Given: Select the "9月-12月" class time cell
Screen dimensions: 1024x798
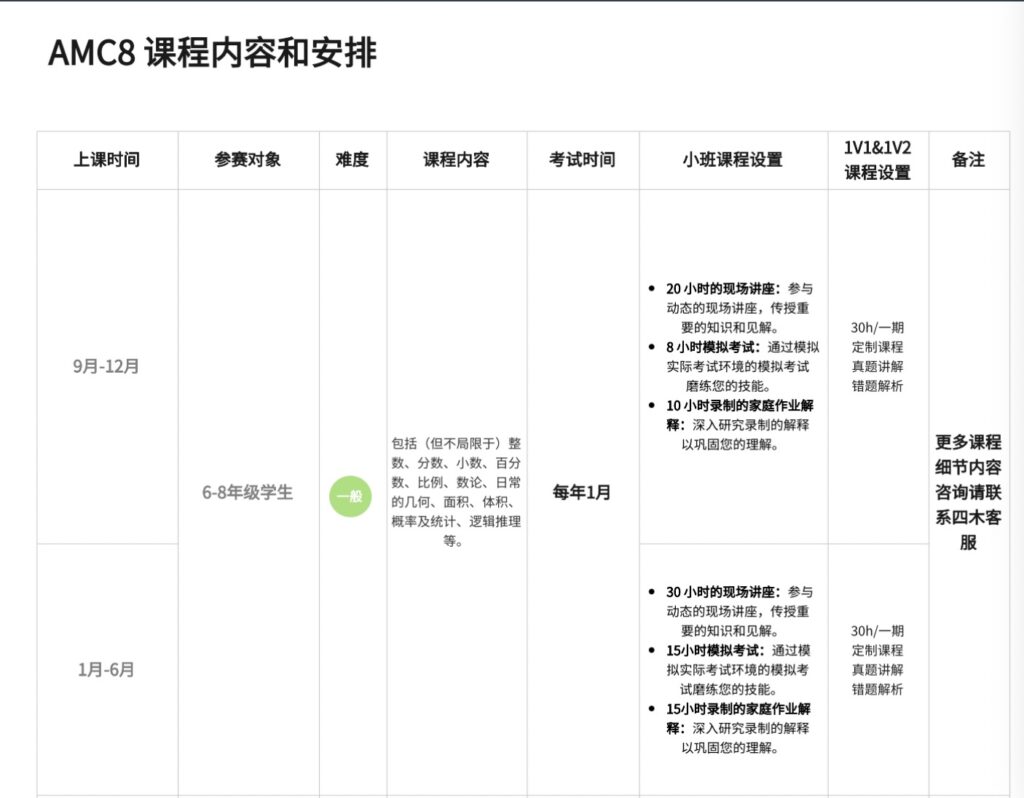Looking at the screenshot, I should click(x=106, y=366).
